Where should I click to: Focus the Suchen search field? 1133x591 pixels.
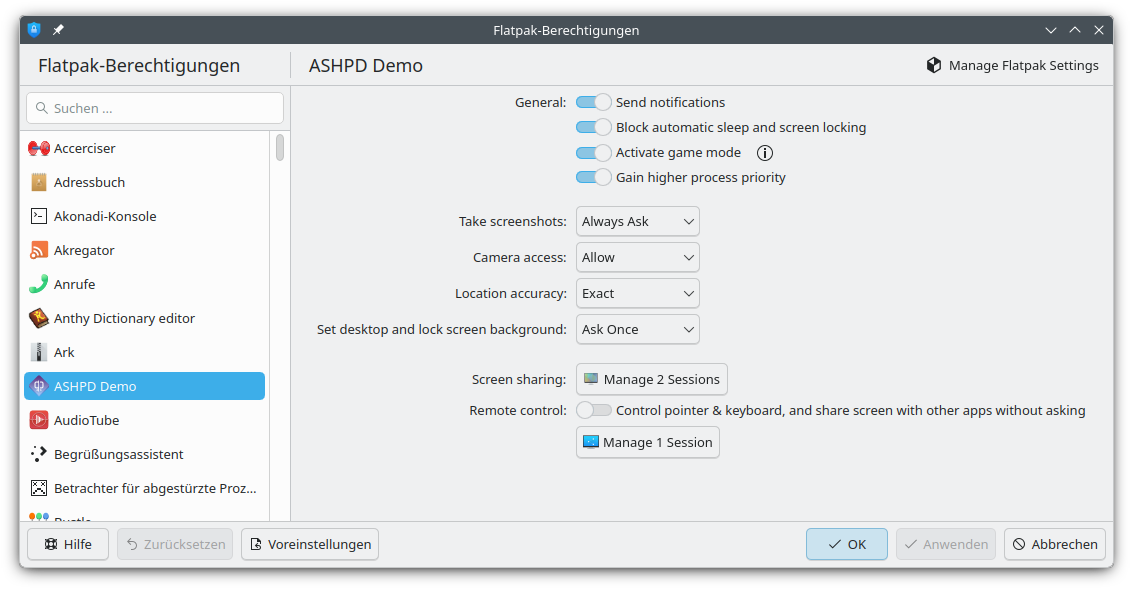pos(155,108)
